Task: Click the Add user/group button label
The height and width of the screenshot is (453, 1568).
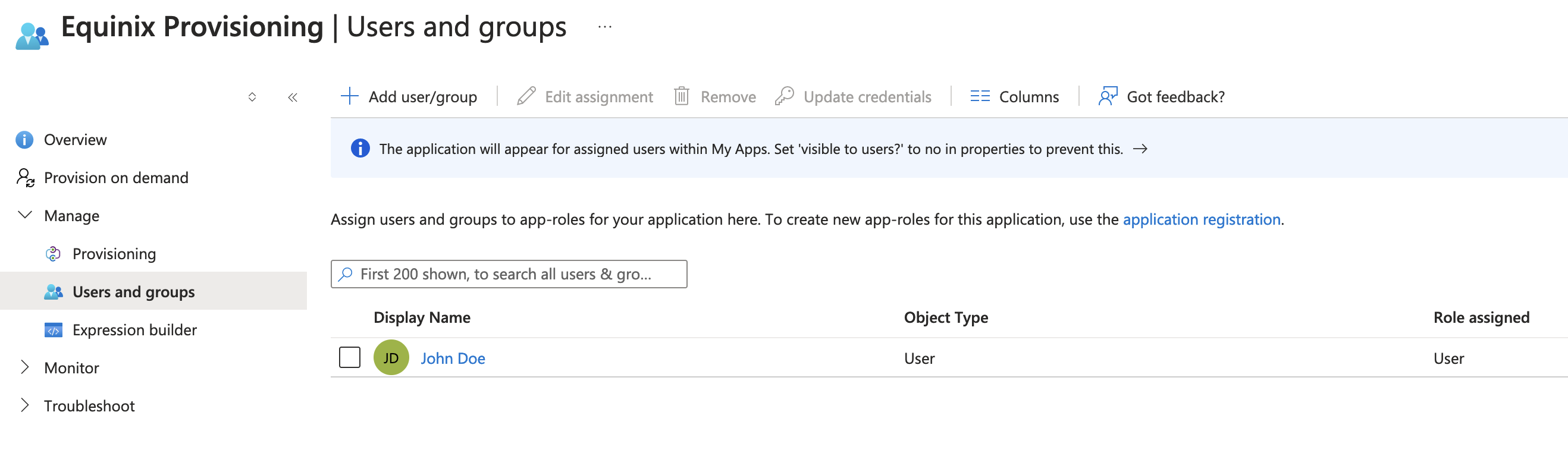Action: coord(423,97)
